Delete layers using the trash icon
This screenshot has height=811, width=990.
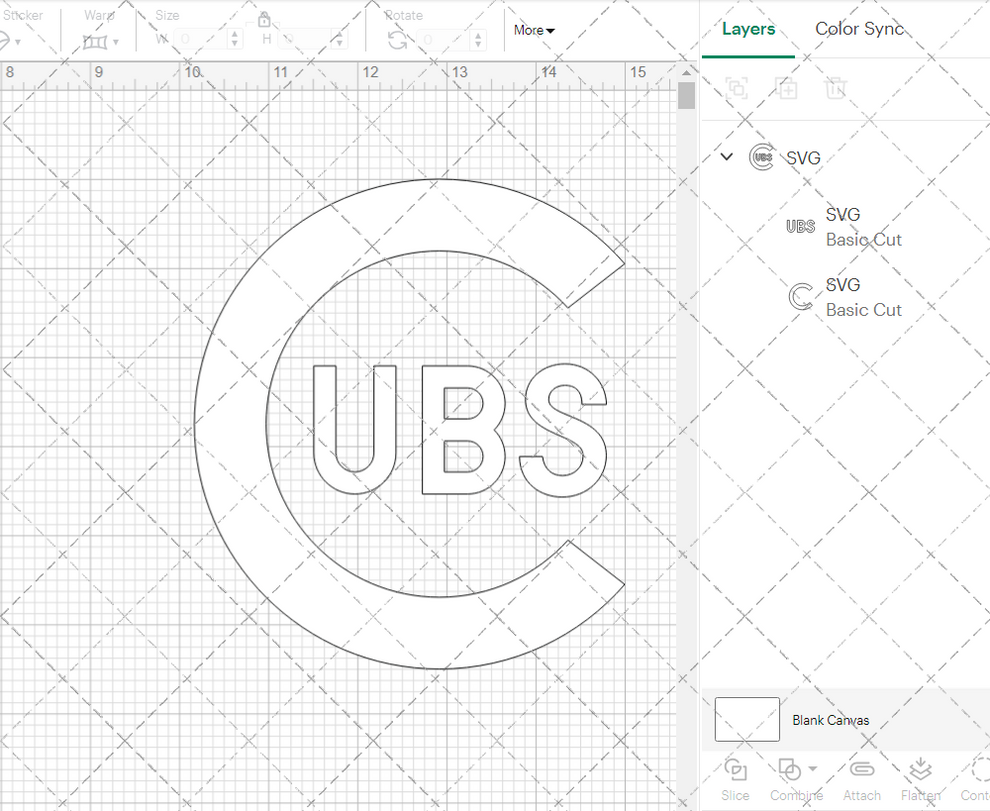click(x=836, y=88)
